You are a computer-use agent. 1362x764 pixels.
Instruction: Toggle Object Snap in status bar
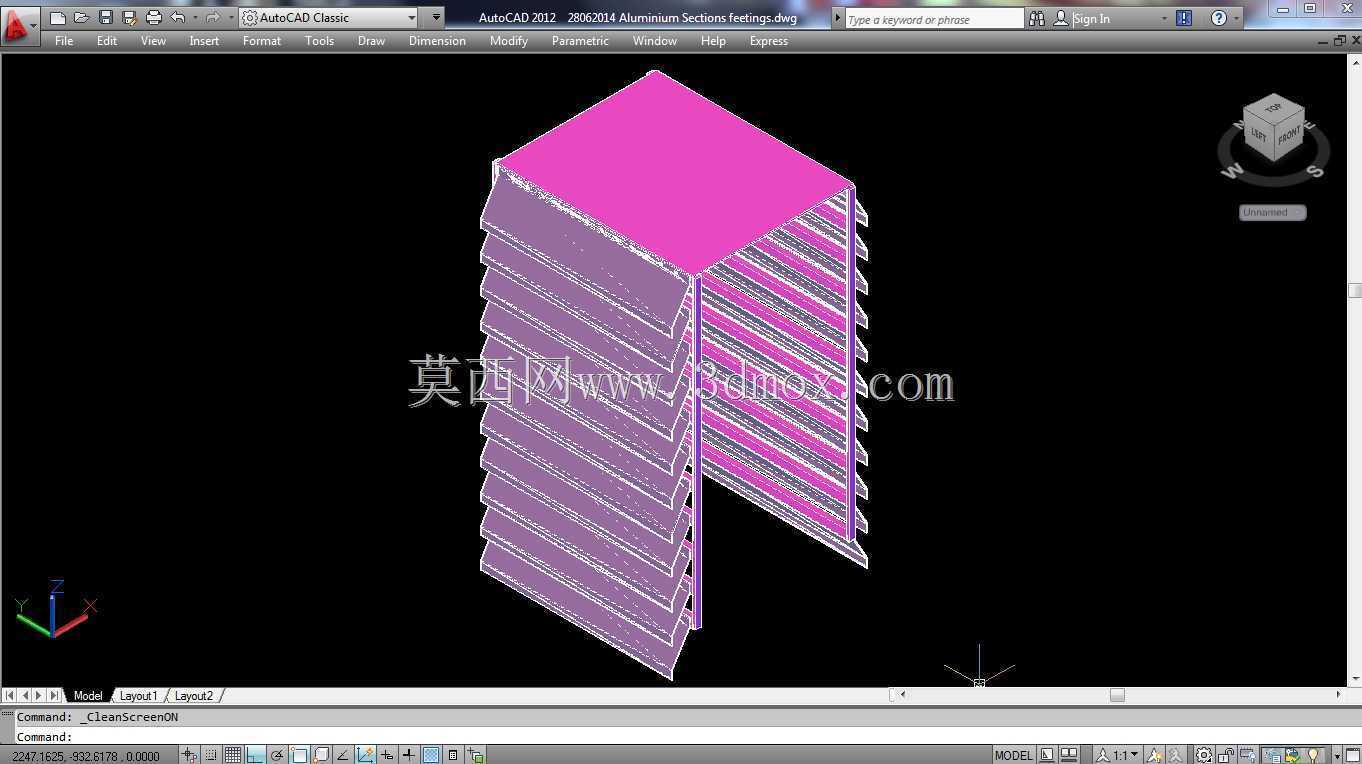click(x=299, y=755)
